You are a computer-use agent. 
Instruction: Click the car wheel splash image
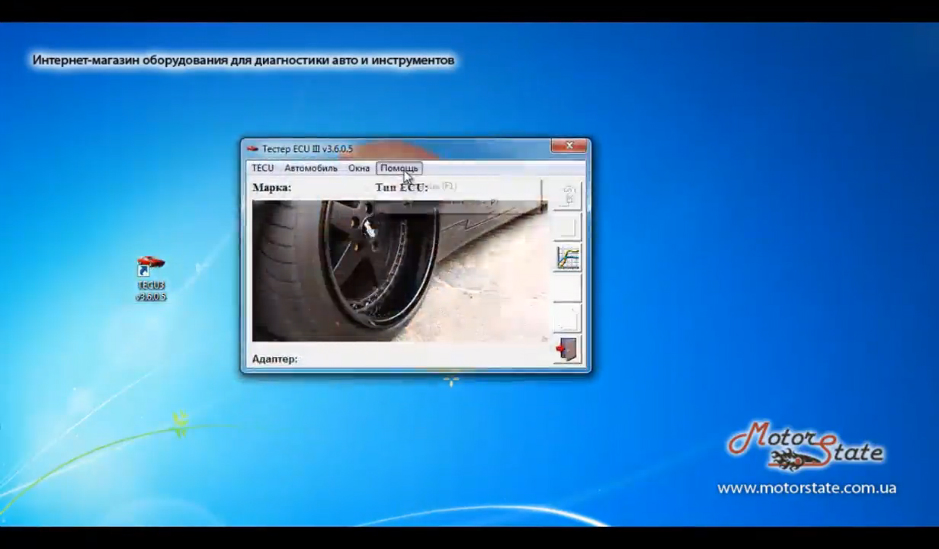point(399,271)
